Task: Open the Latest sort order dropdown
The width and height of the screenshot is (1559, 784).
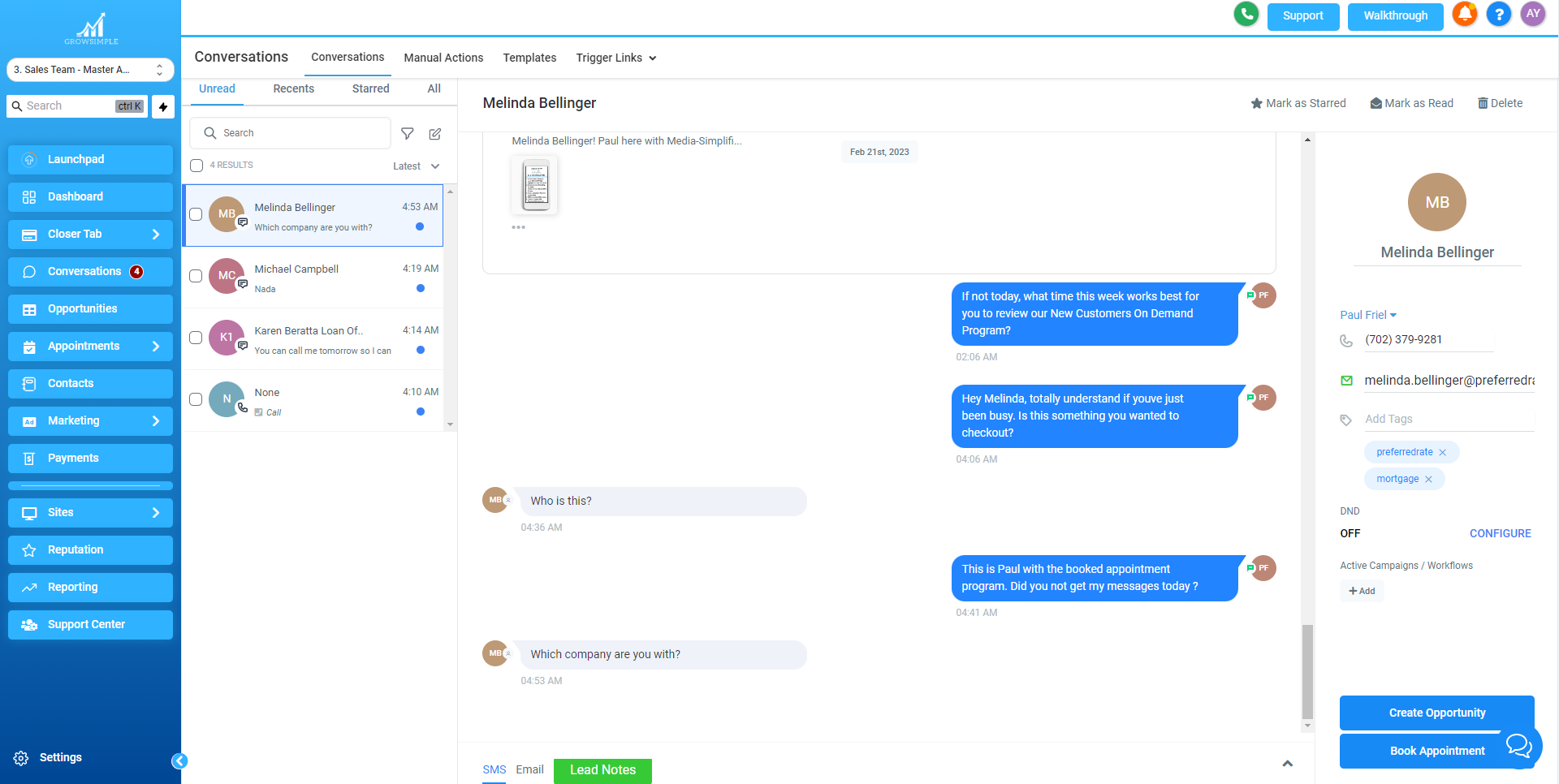Action: pyautogui.click(x=416, y=166)
